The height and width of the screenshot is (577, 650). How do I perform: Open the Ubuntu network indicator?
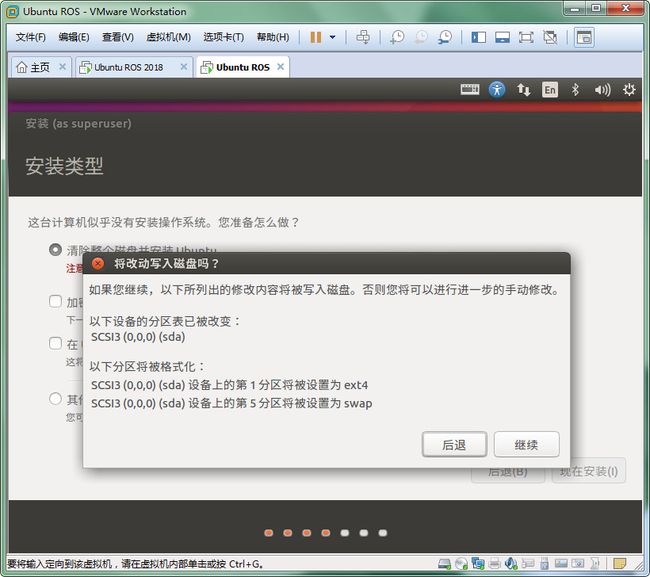[523, 89]
